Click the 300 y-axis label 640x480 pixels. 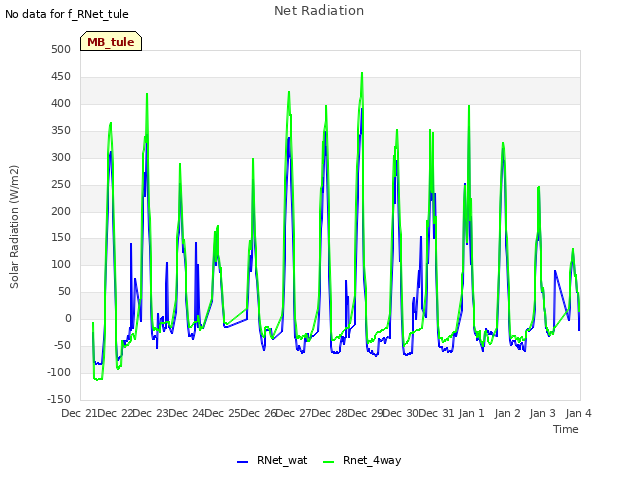61,157
